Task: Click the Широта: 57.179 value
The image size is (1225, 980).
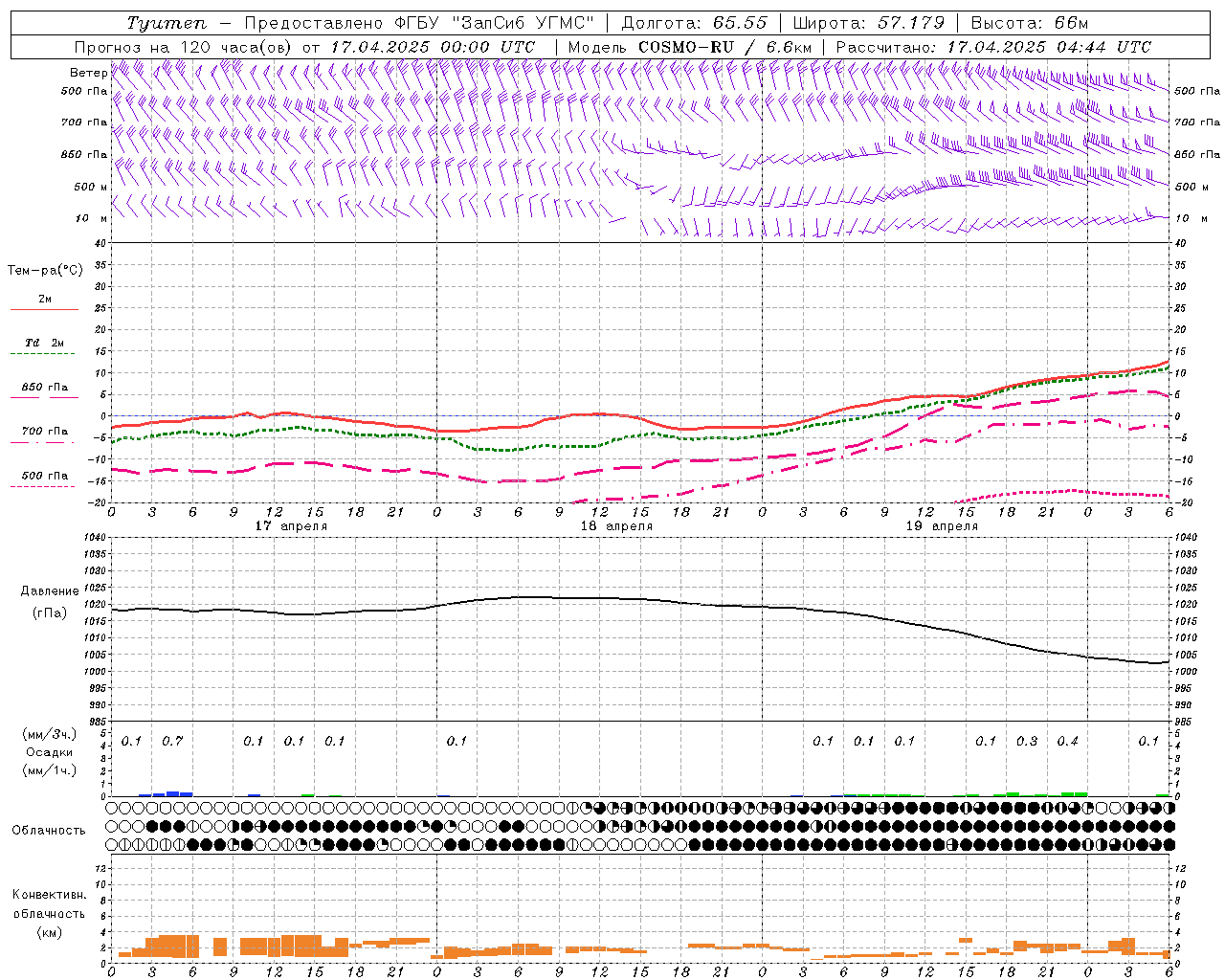Action: (869, 23)
